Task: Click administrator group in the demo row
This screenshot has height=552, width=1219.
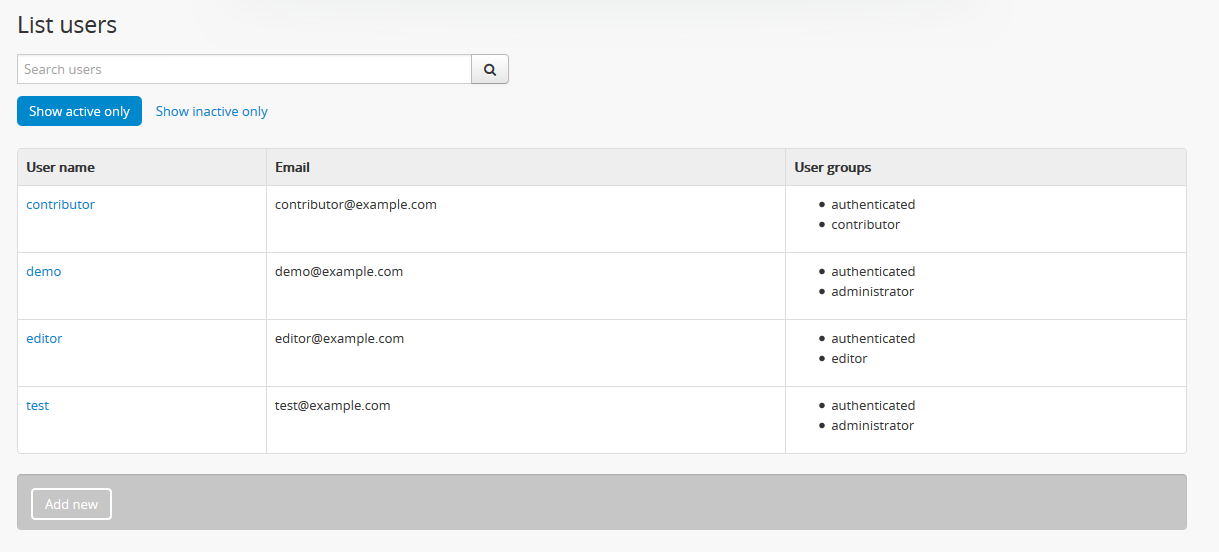Action: [x=872, y=291]
